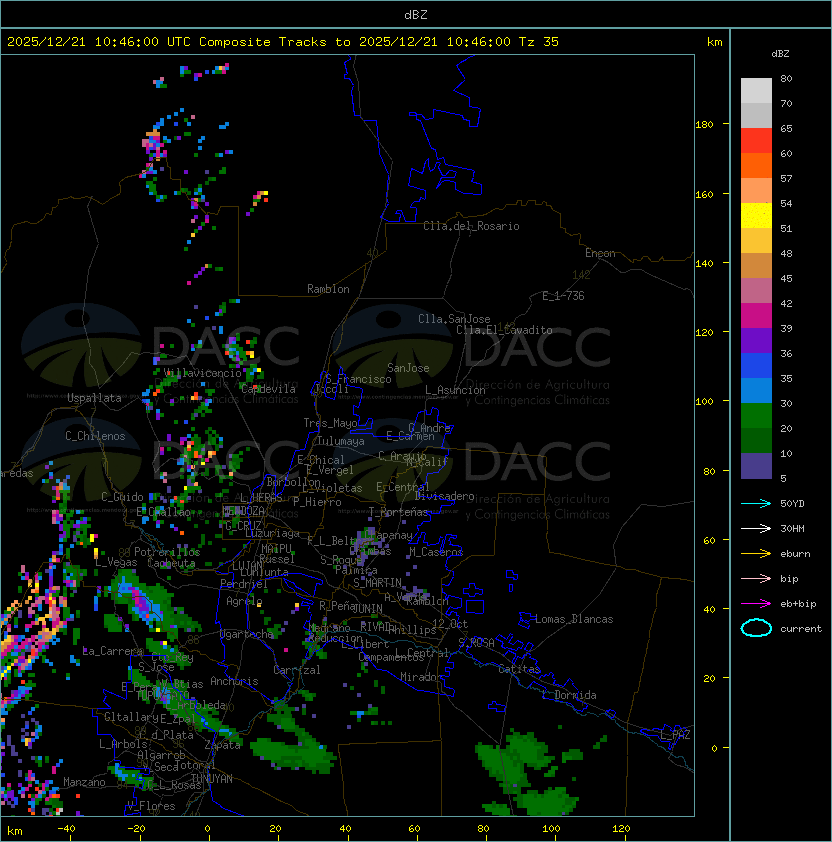Click the 'Ramblon' map label
Viewport: 832px width, 842px height.
pyautogui.click(x=328, y=289)
